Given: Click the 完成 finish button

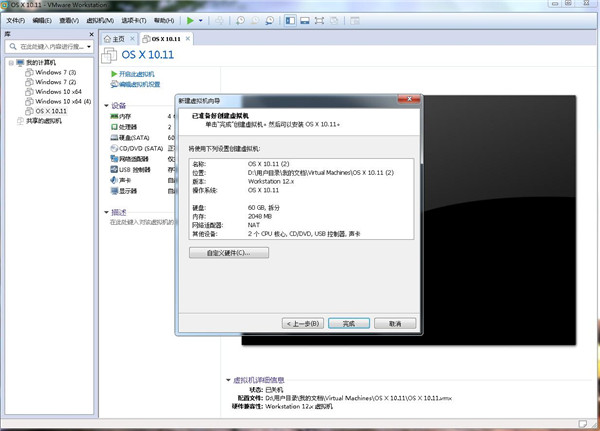Looking at the screenshot, I should click(x=349, y=323).
